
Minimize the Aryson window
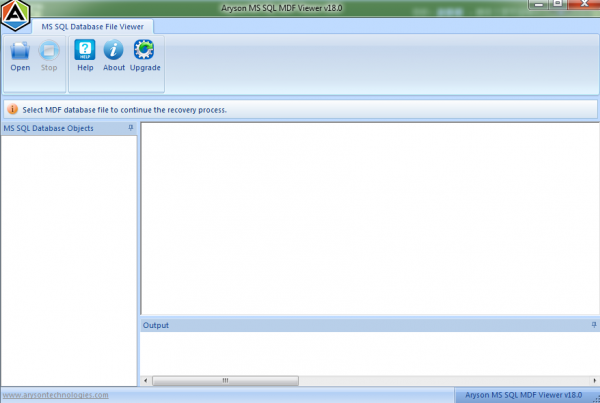[x=538, y=4]
